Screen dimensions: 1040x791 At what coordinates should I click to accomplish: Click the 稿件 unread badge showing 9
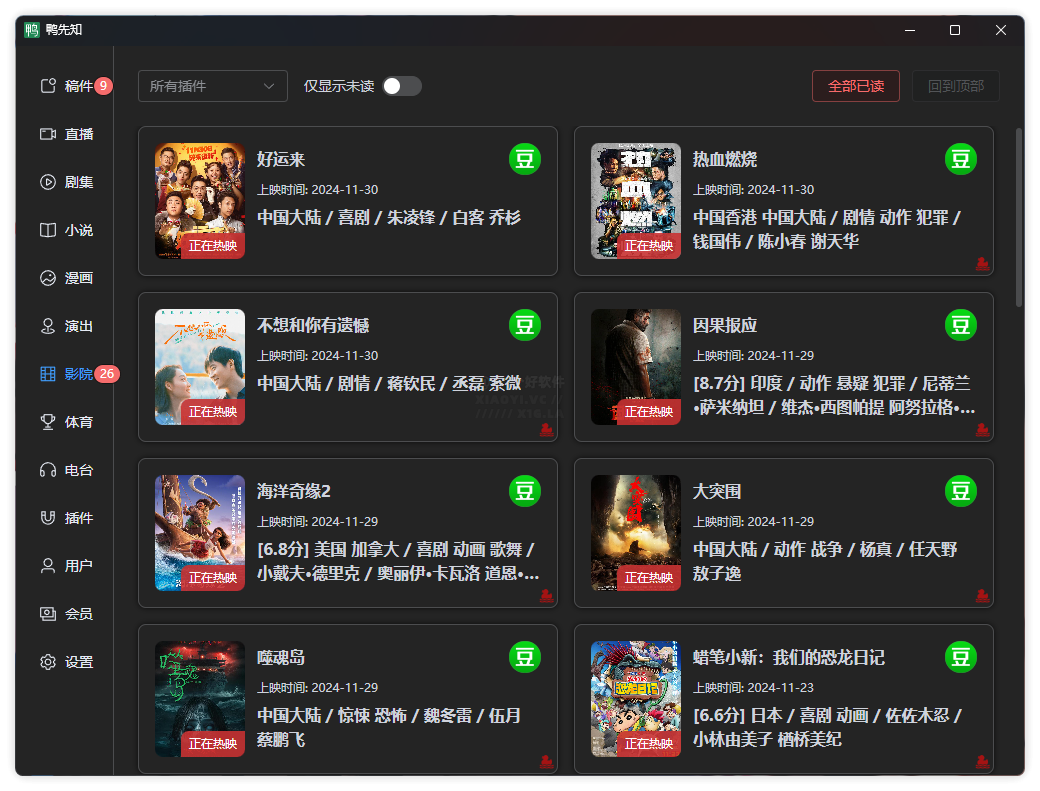click(103, 86)
